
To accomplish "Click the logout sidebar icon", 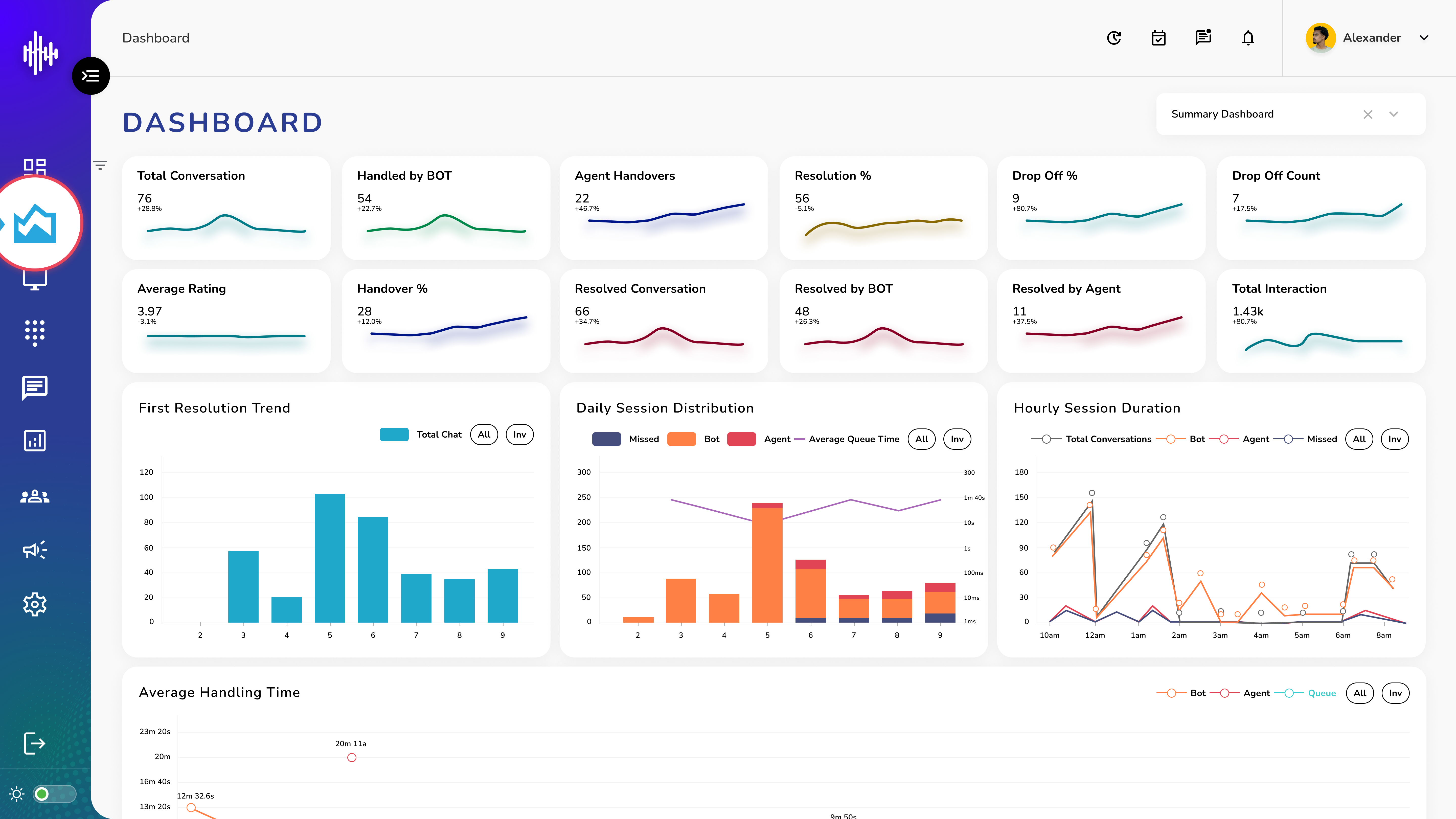I will coord(34,743).
